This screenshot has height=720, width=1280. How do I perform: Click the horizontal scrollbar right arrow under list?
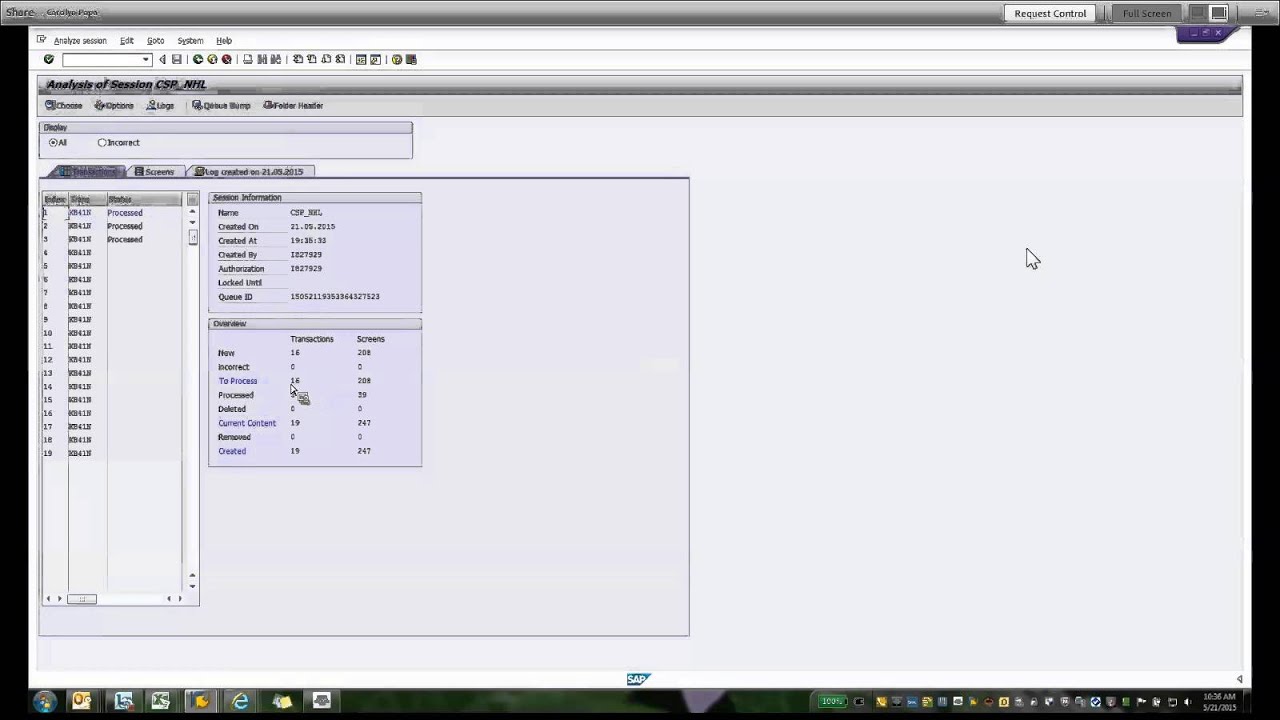180,599
